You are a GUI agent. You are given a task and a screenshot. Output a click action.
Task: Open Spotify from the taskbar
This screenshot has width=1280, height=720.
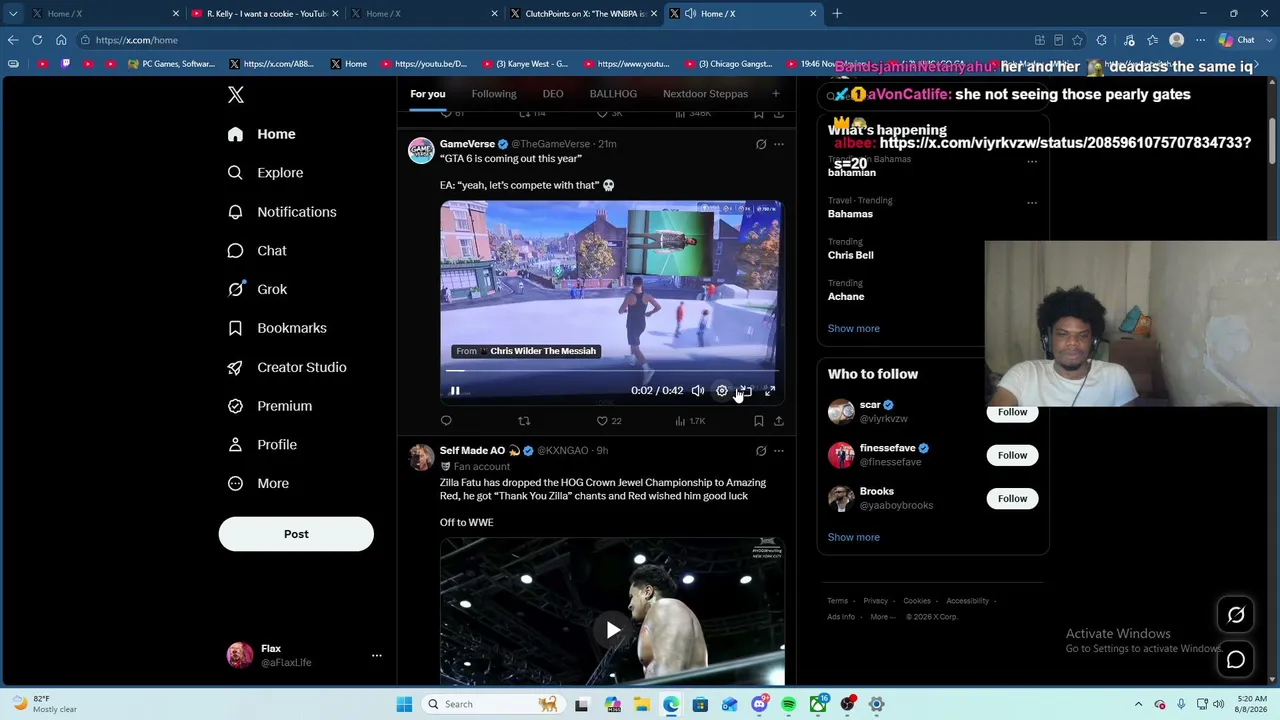[789, 704]
